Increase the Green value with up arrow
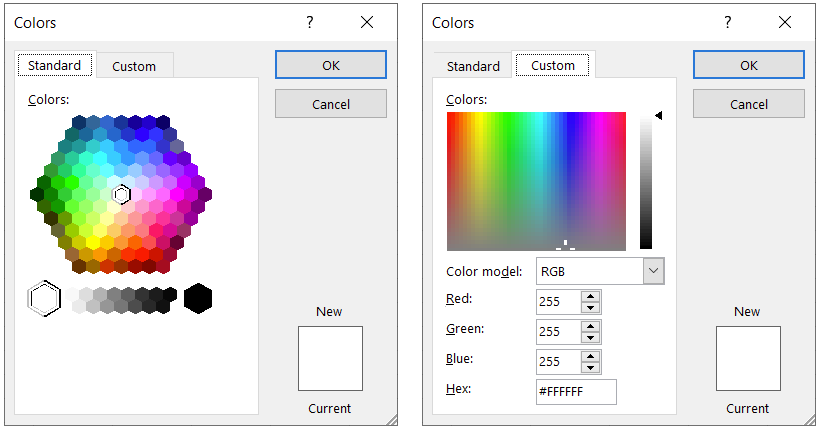This screenshot has width=820, height=429. point(591,326)
